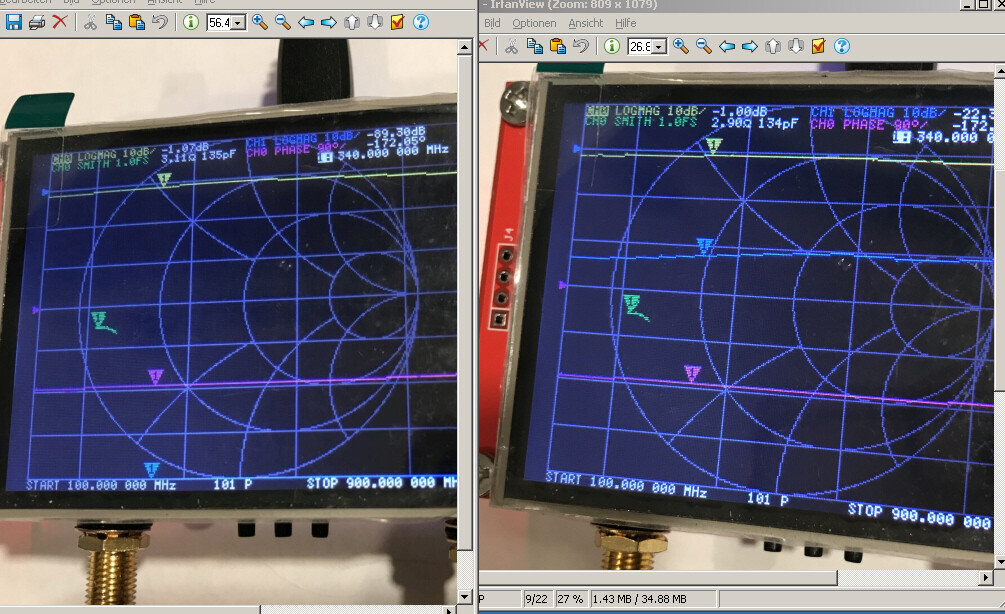Viewport: 1005px width, 614px height.
Task: Click the right window horizontal scrollbar thumb
Action: point(658,577)
